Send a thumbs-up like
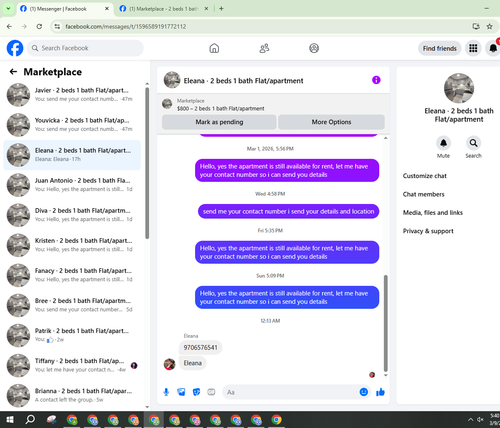The image size is (500, 428). [x=380, y=392]
